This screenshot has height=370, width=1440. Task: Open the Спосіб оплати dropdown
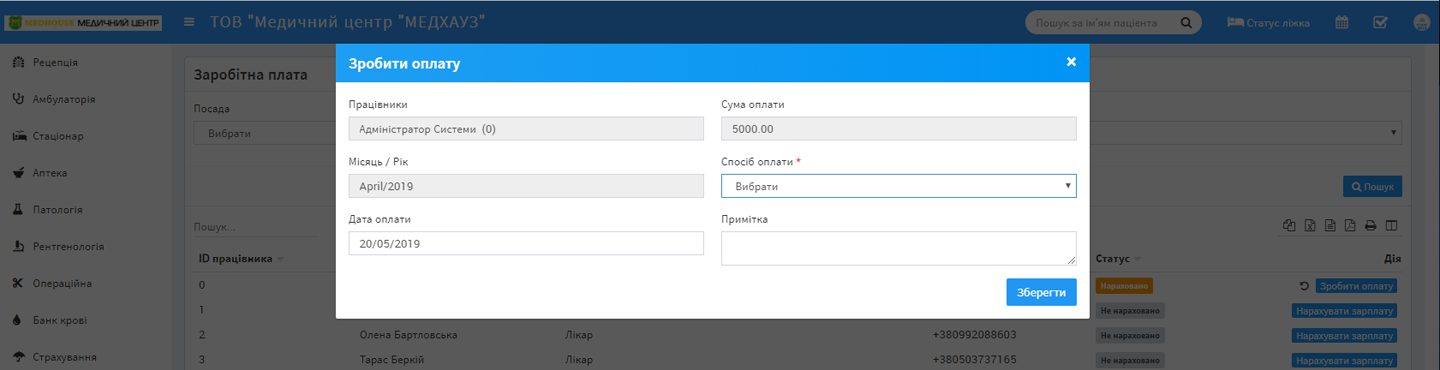coord(898,186)
